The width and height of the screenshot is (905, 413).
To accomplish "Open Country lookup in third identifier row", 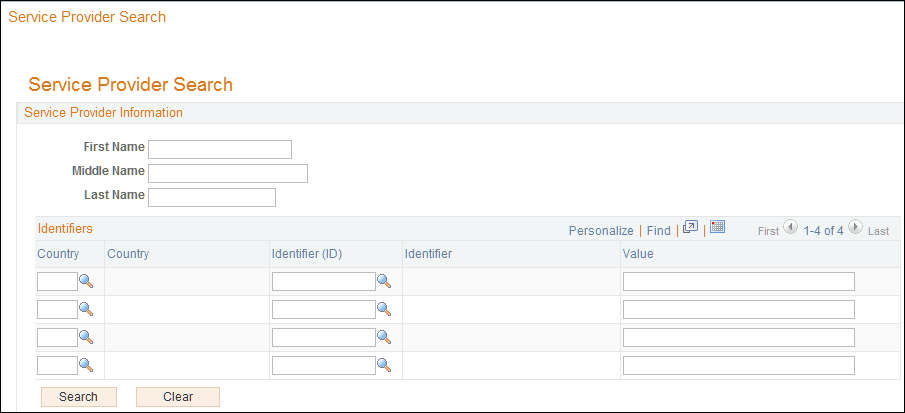I will (x=86, y=337).
